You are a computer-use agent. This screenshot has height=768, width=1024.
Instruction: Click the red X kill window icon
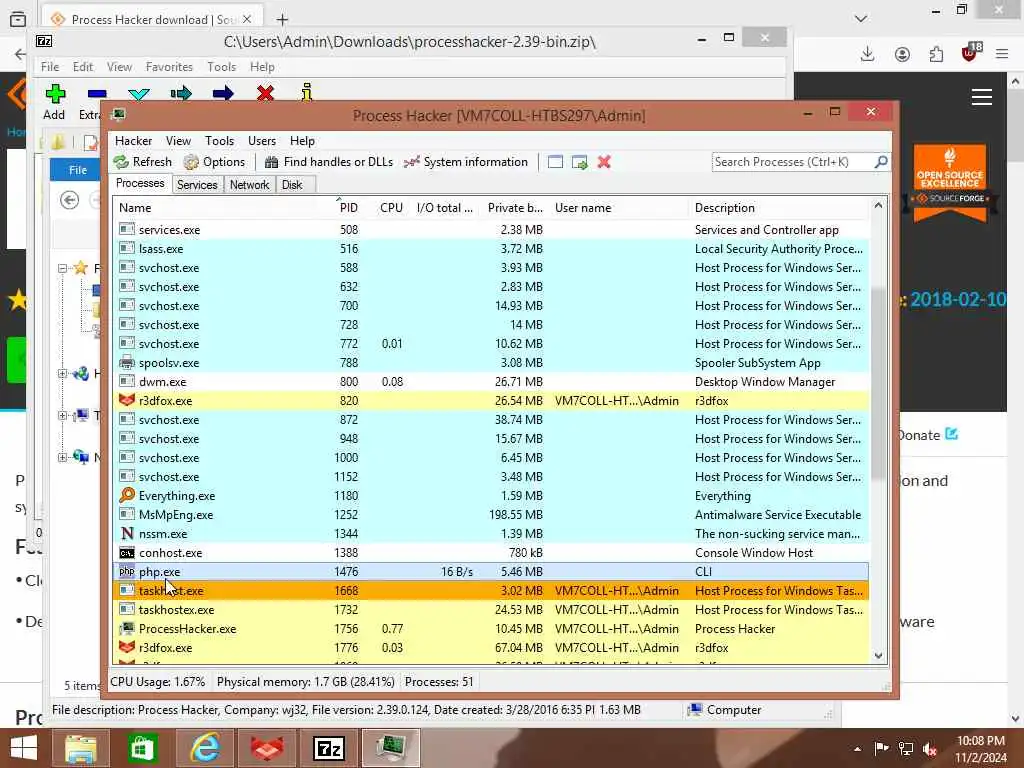[x=604, y=162]
